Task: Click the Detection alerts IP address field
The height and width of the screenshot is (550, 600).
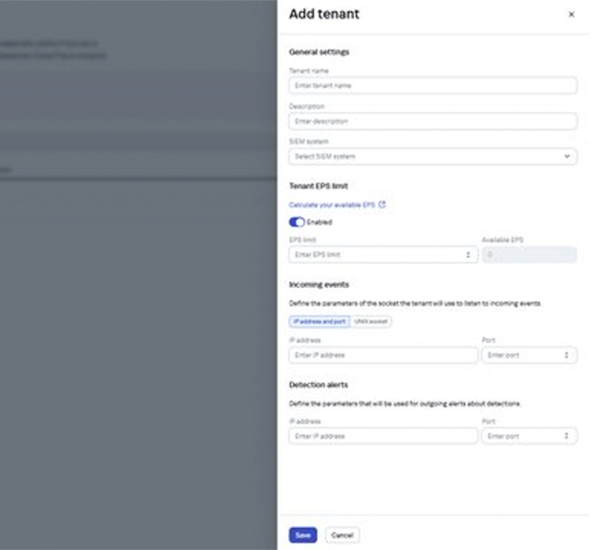Action: (x=383, y=436)
